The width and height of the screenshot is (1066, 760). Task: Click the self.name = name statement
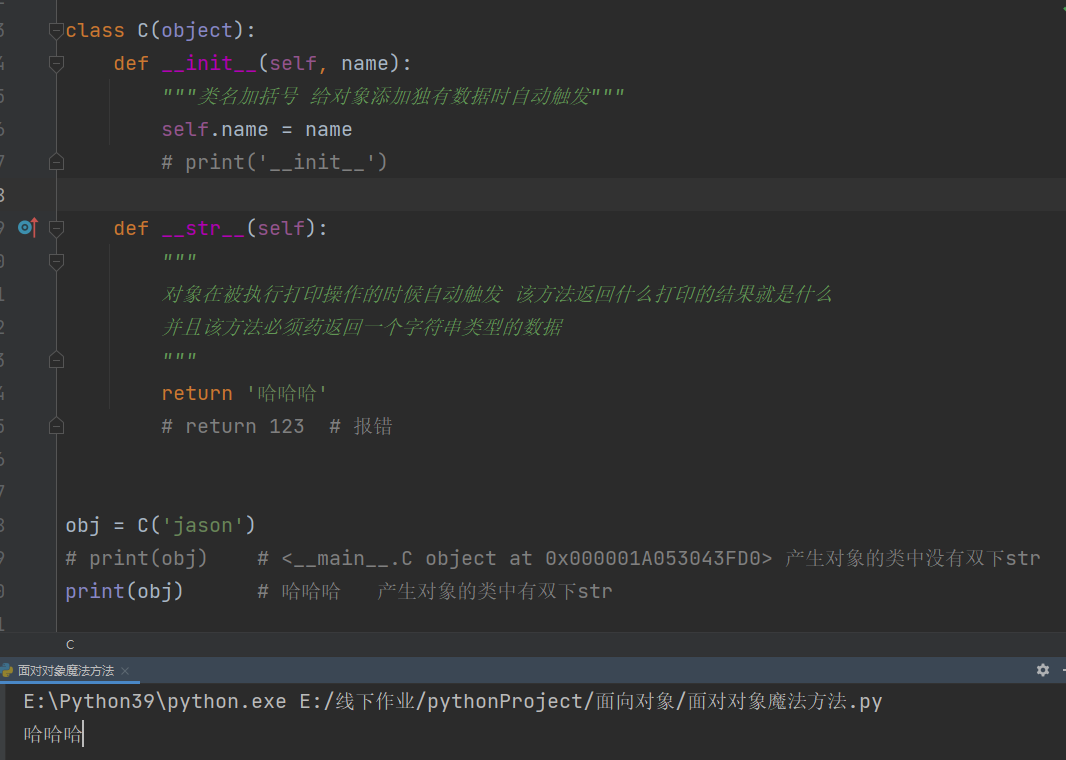pos(257,130)
